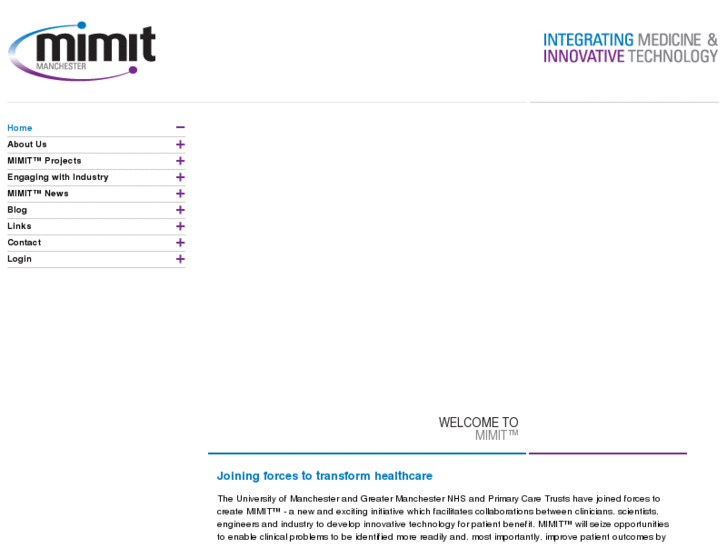Expand the Login plus icon
Image resolution: width=727 pixels, height=545 pixels.
click(180, 259)
